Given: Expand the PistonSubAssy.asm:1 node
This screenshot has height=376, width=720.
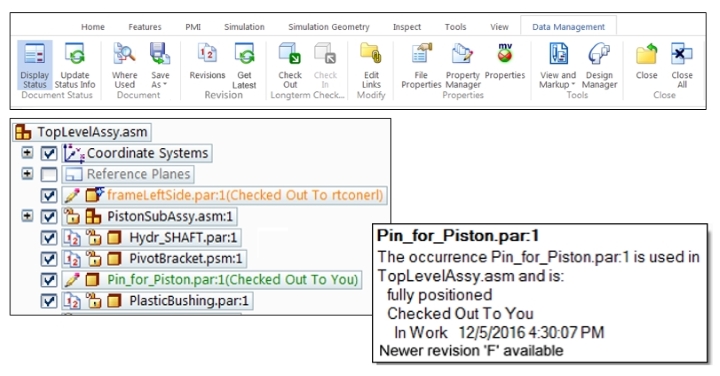Looking at the screenshot, I should [x=27, y=216].
